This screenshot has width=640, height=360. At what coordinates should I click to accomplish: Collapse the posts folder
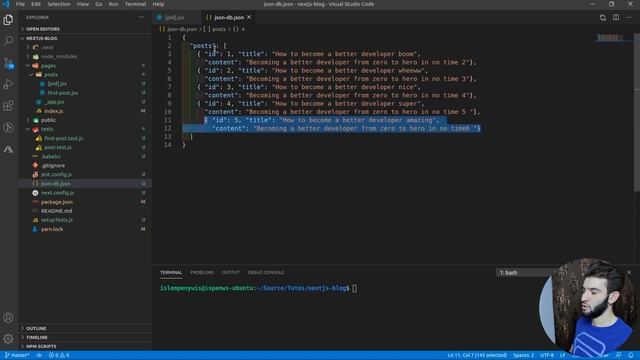(51, 75)
